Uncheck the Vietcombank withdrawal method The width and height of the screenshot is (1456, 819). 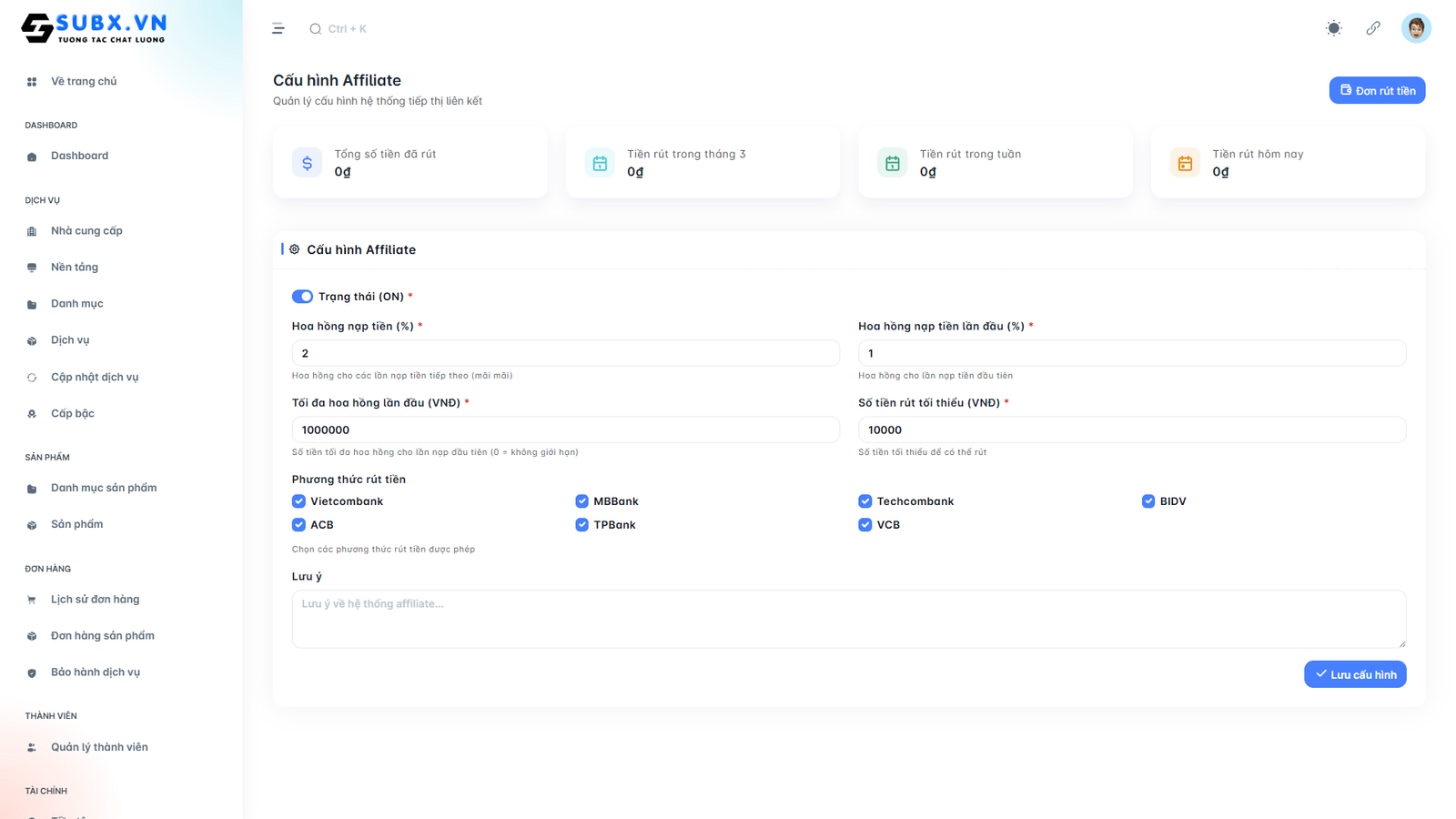click(298, 501)
